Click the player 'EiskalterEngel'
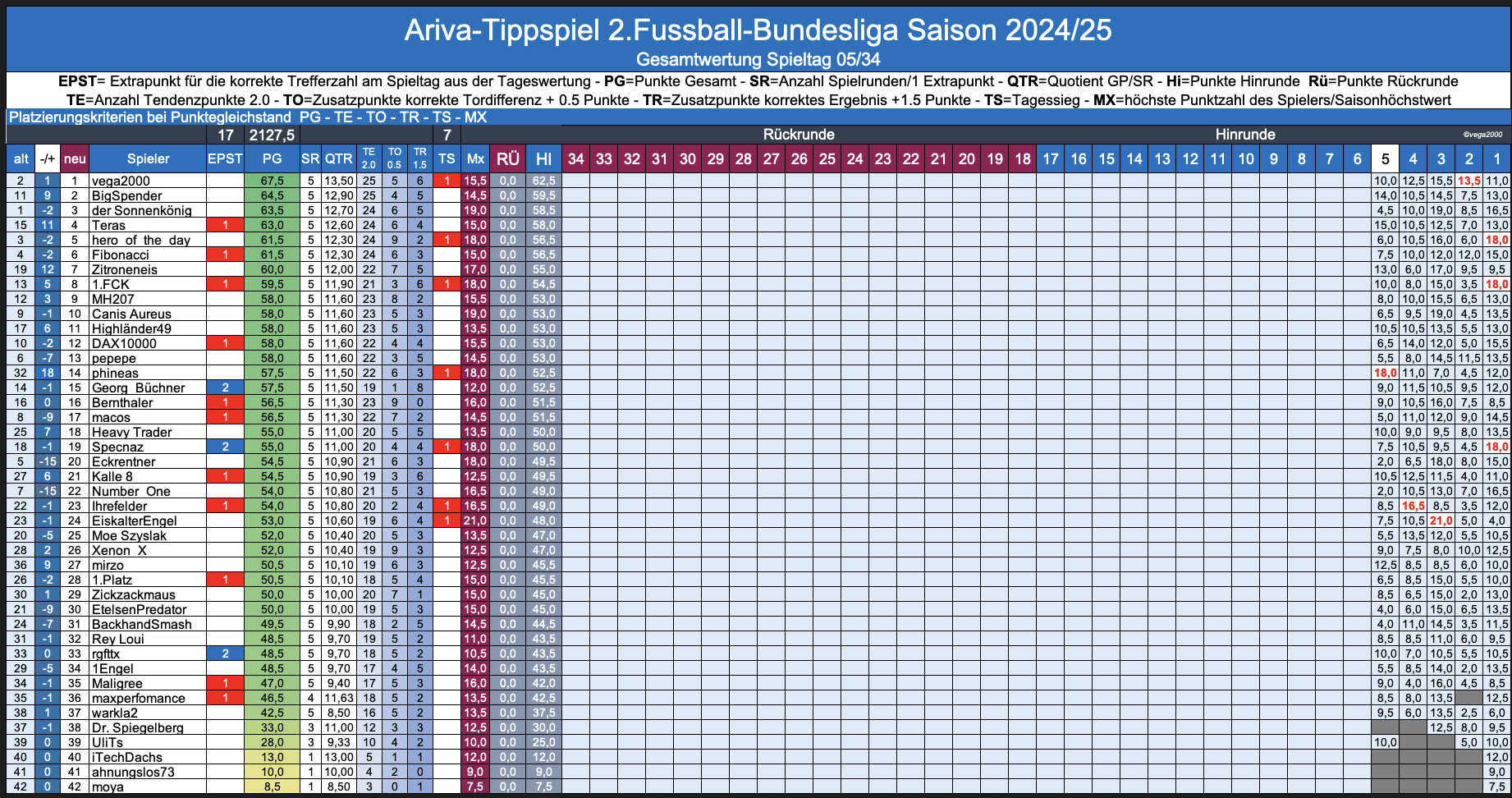Viewport: 1512px width, 798px height. 135,521
